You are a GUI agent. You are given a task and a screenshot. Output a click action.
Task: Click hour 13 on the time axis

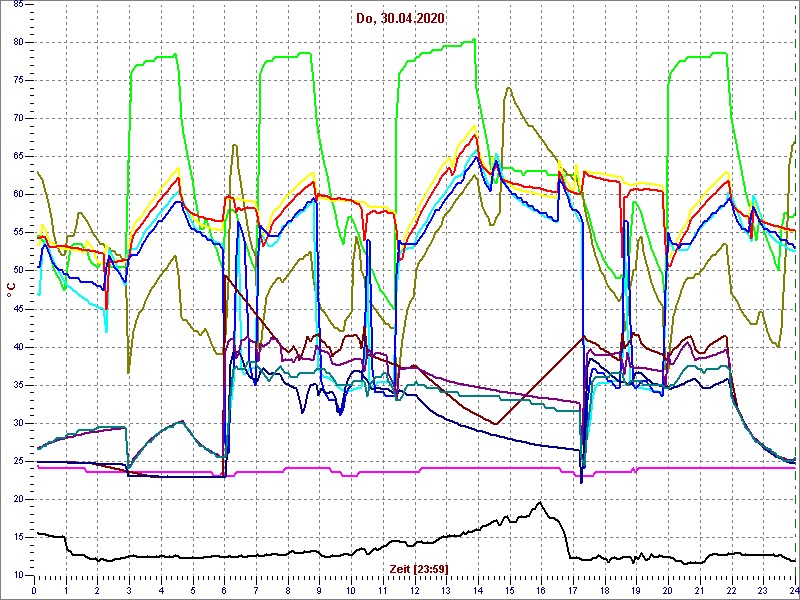click(446, 592)
